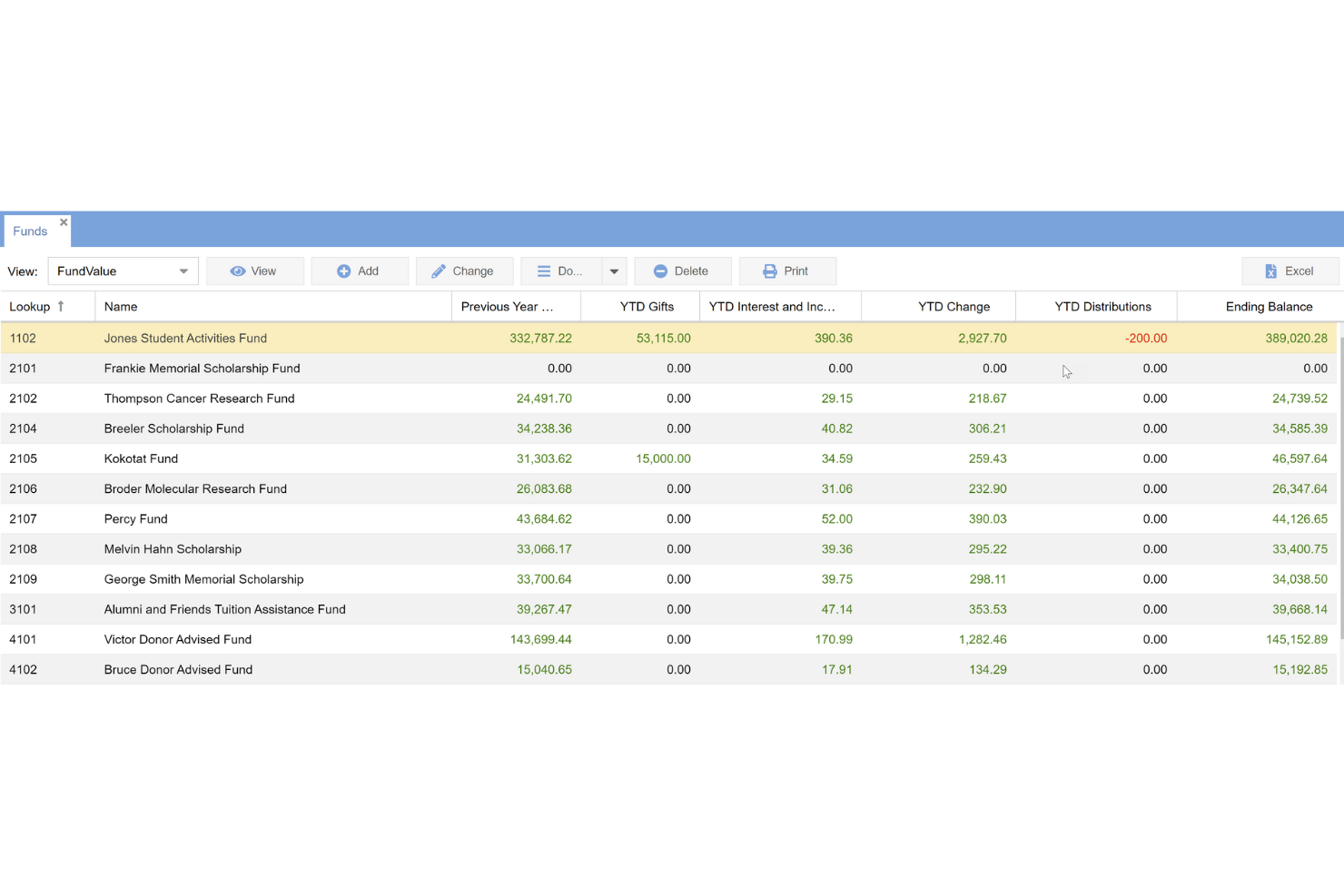
Task: Click the ascending sort arrow beside Lookup
Action: [x=60, y=306]
